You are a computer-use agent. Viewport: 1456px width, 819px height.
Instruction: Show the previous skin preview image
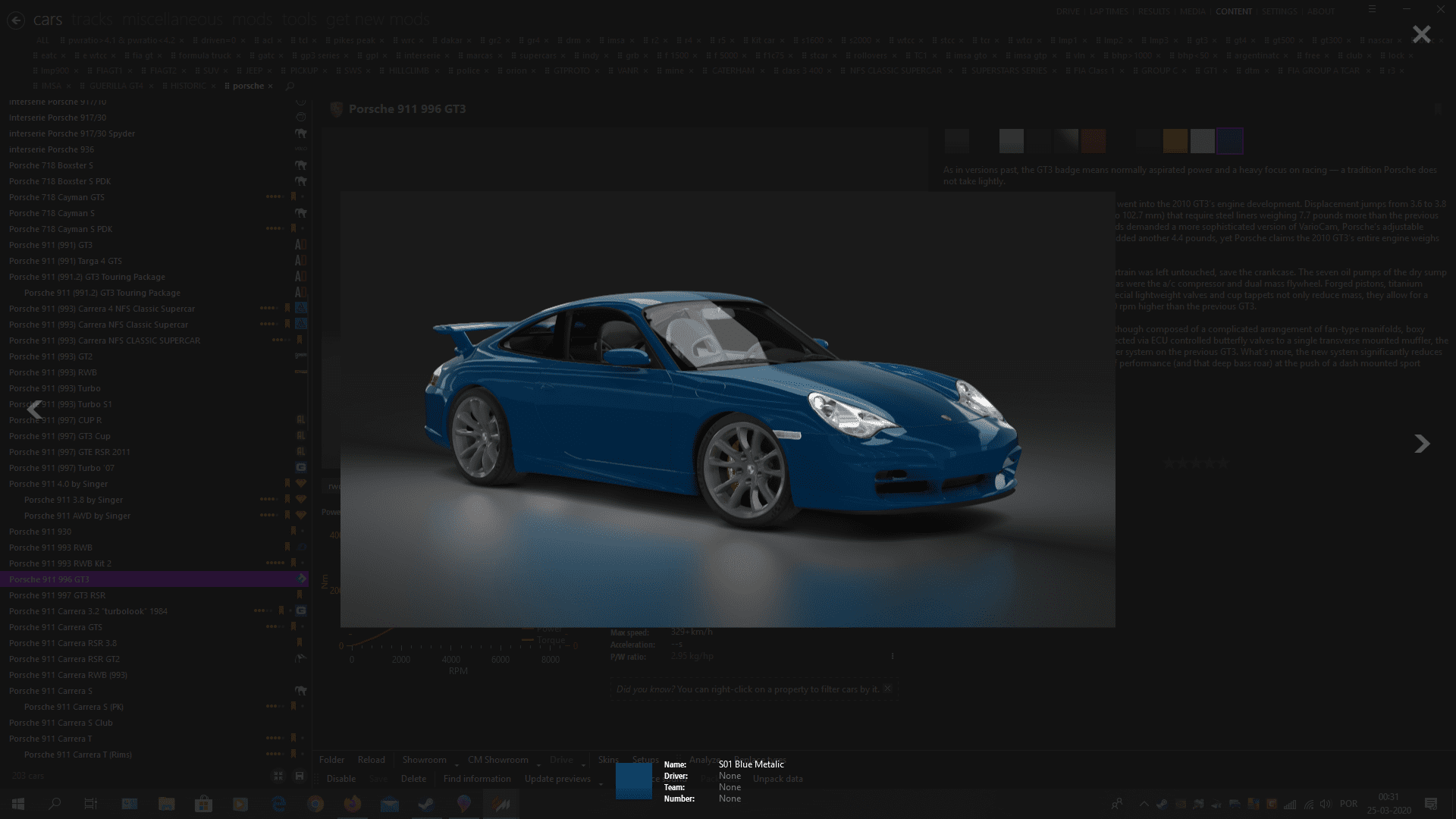[35, 410]
